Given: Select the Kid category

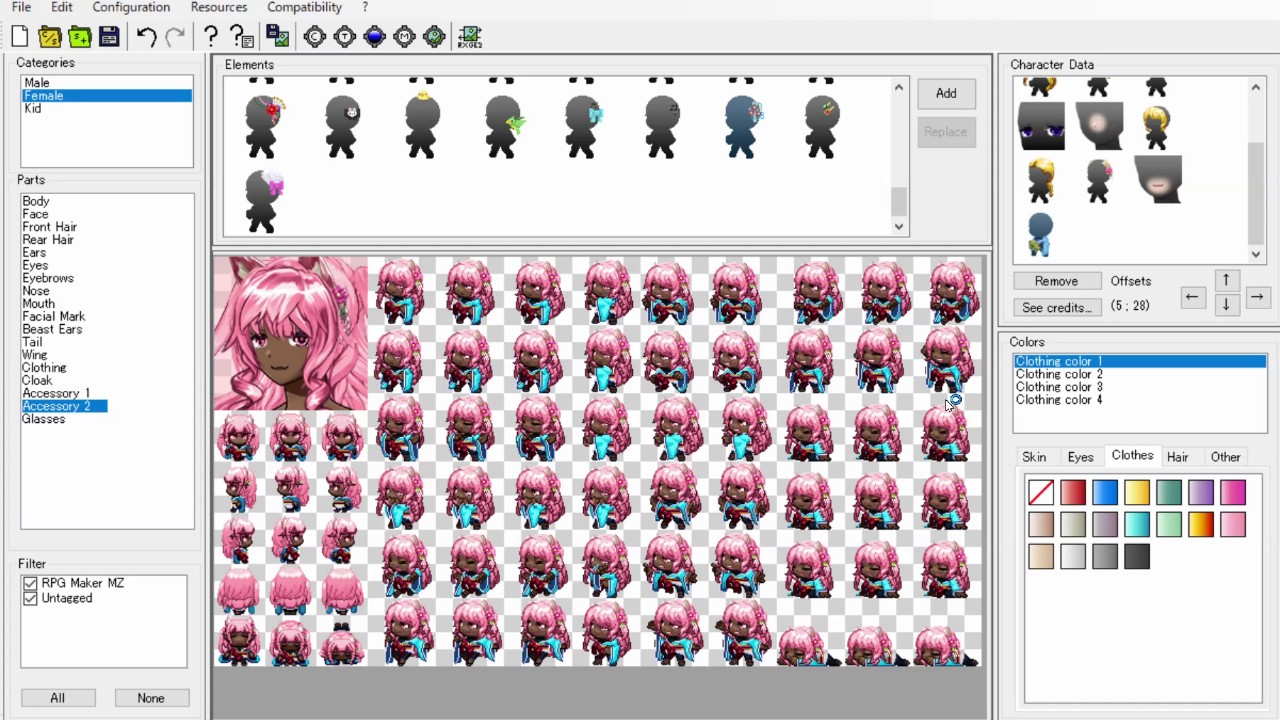Looking at the screenshot, I should click(x=33, y=108).
